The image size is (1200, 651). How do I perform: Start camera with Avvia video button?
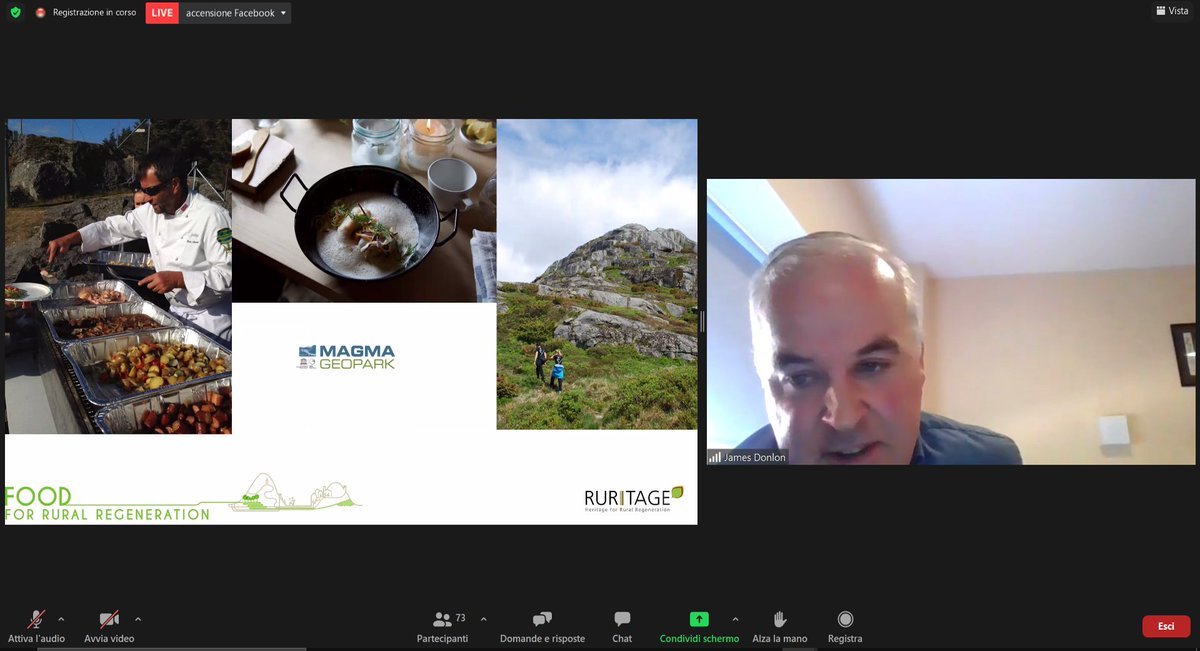[x=109, y=628]
